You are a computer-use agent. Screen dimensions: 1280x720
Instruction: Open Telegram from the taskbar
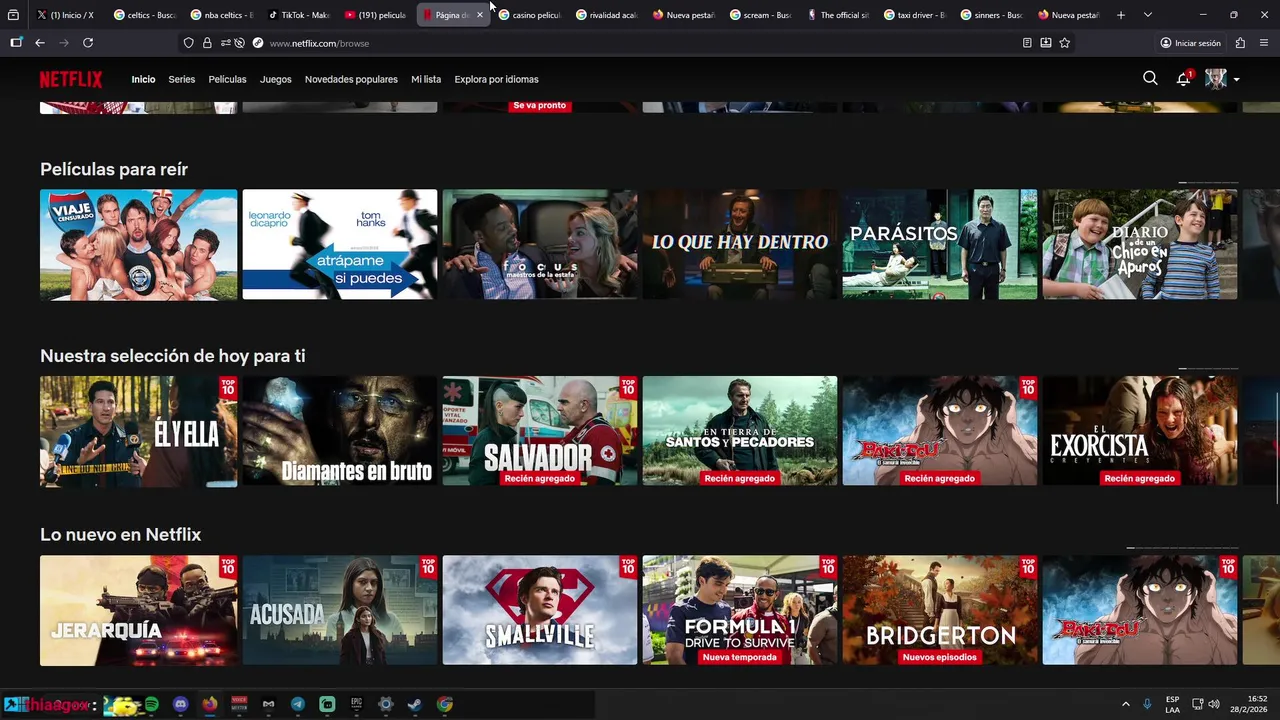298,704
